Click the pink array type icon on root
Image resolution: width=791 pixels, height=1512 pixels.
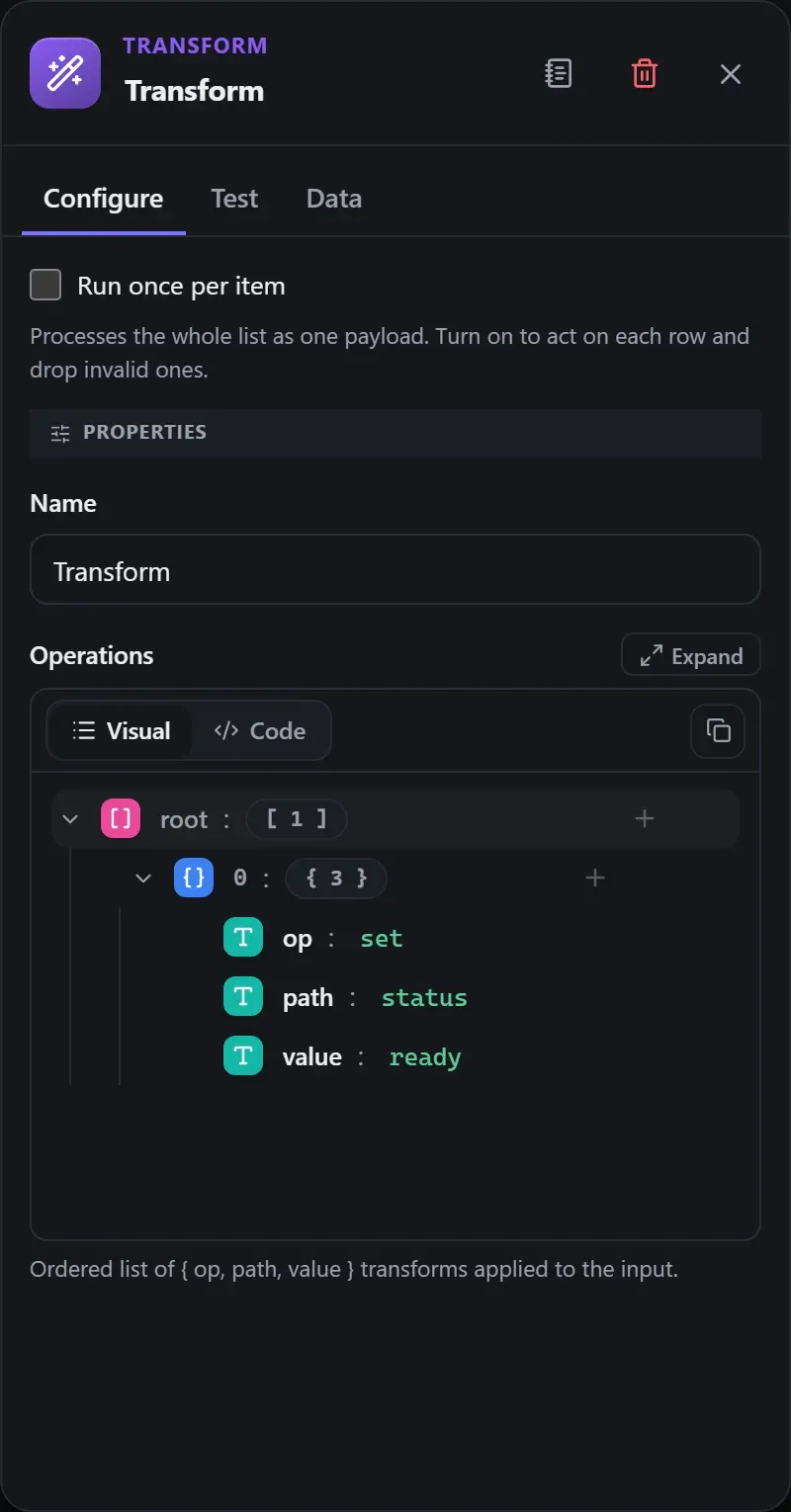[x=121, y=818]
